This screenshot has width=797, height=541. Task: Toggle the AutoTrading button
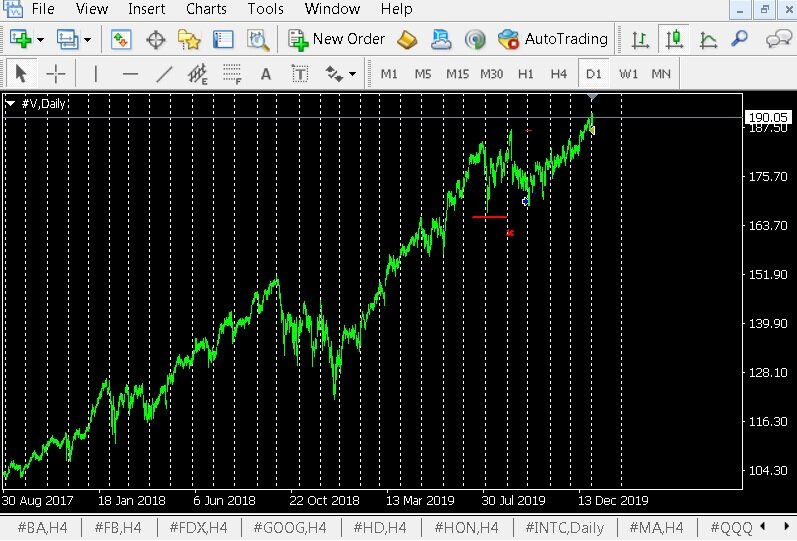553,39
